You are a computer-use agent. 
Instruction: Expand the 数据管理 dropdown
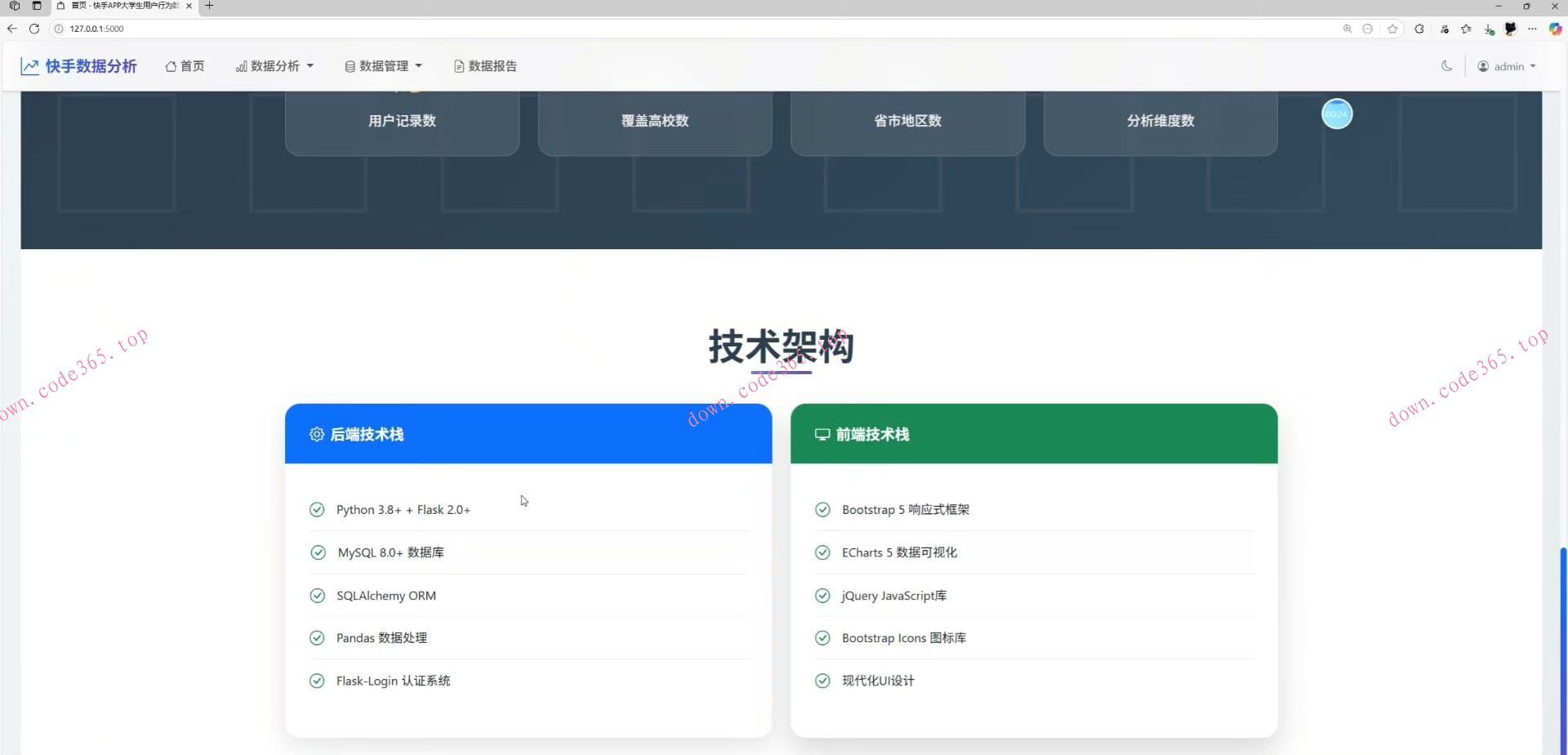point(383,65)
